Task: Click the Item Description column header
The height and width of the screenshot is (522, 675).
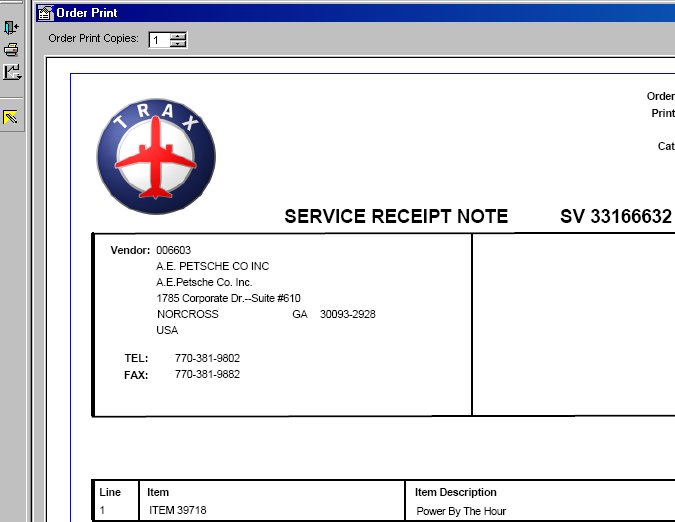Action: coord(455,492)
